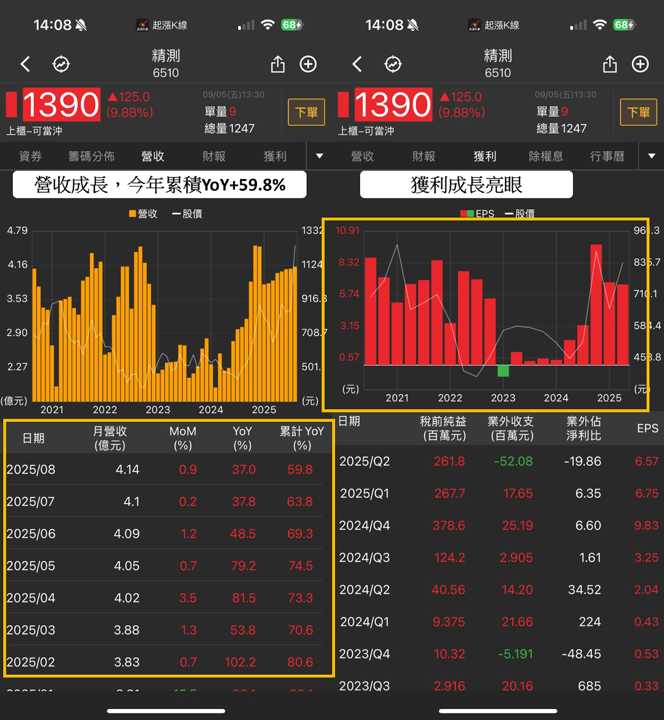Tap the share icon on right screen
This screenshot has height=720, width=664.
pos(610,64)
